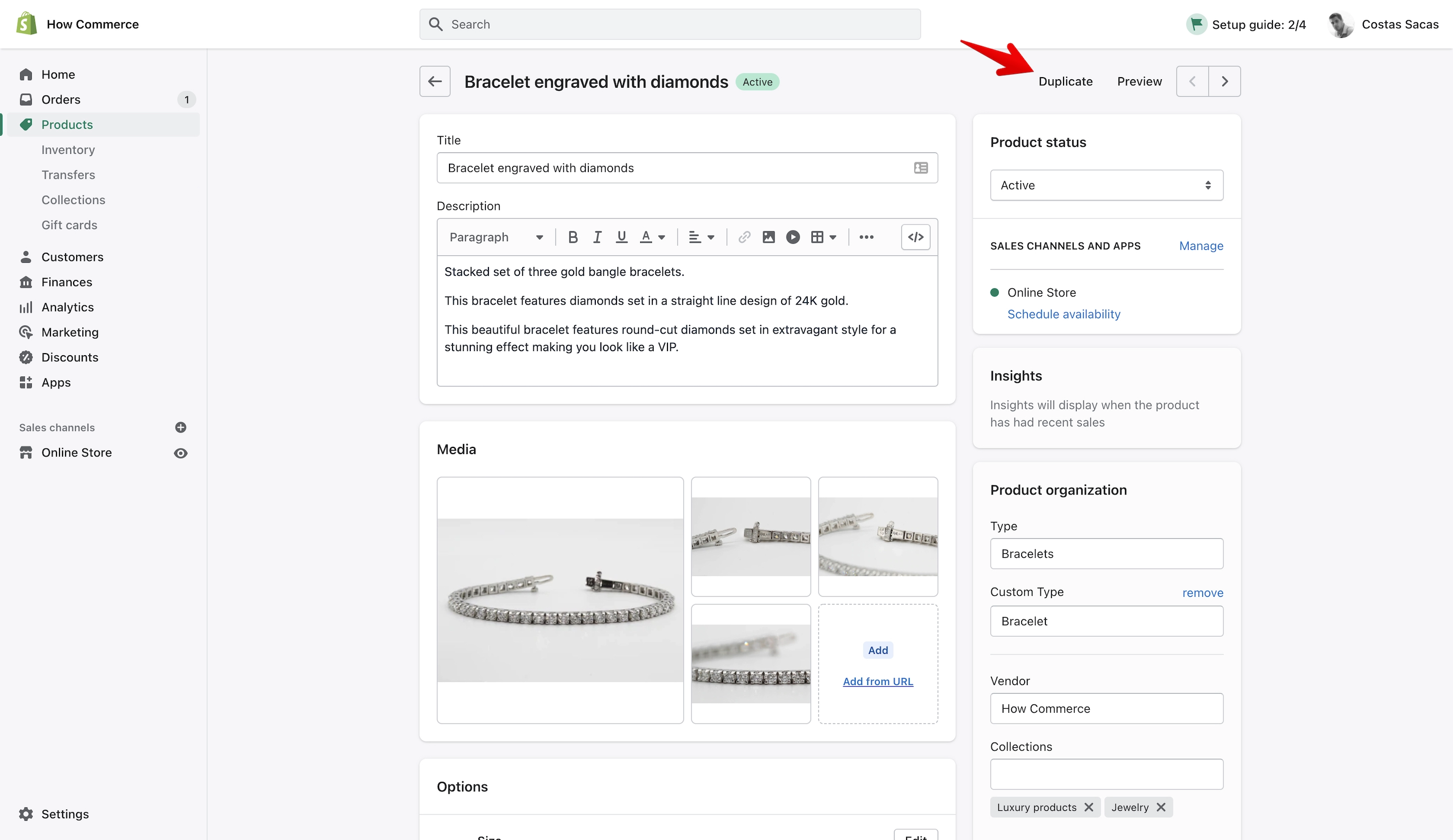Click the Finances bank icon
This screenshot has width=1453, height=840.
click(x=25, y=282)
